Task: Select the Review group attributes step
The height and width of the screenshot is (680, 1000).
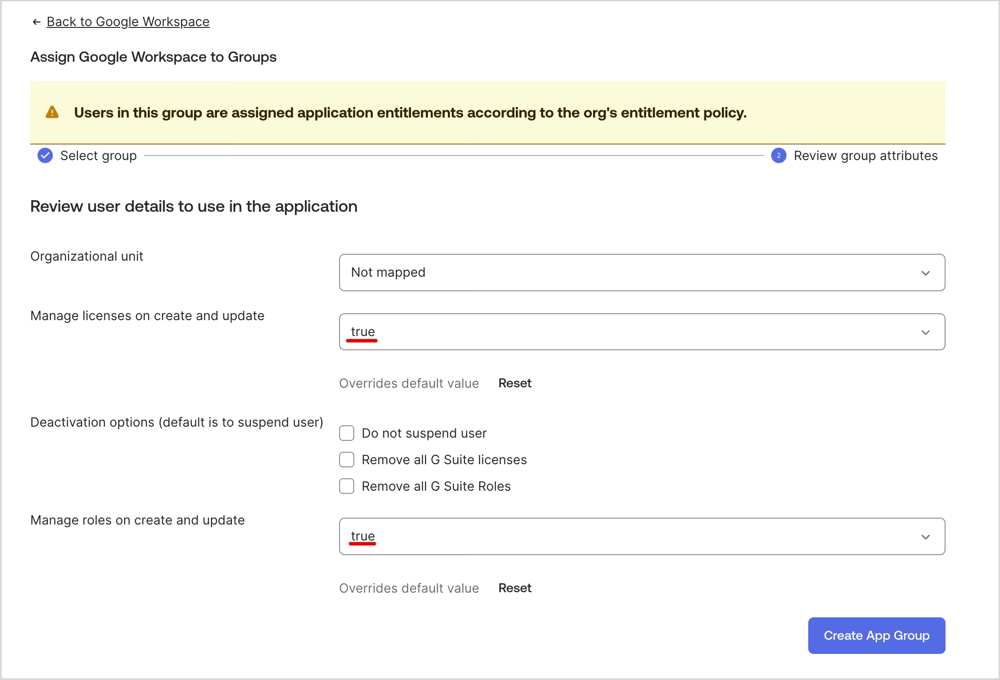Action: [865, 156]
